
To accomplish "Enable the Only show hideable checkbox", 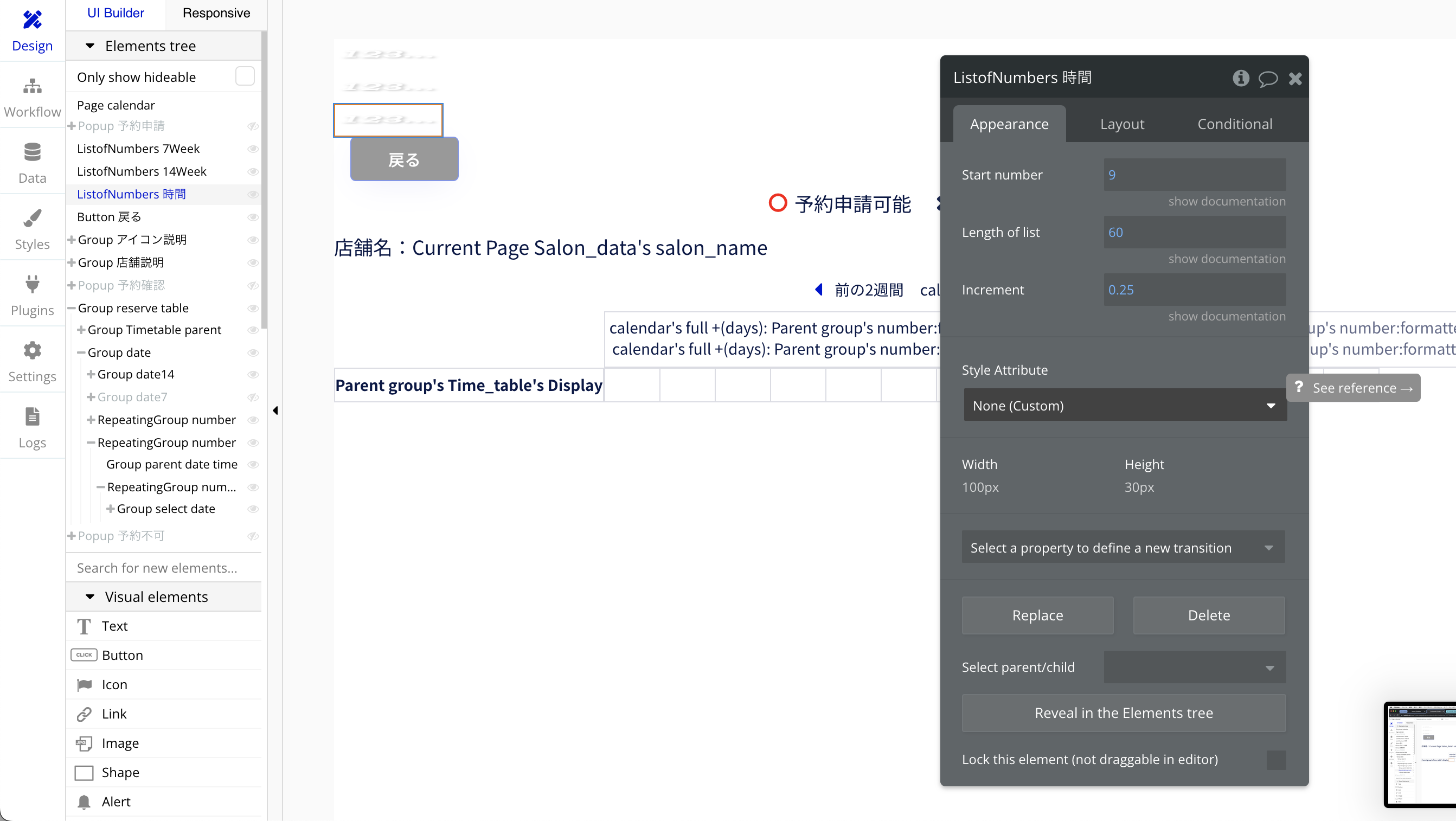I will pyautogui.click(x=245, y=76).
